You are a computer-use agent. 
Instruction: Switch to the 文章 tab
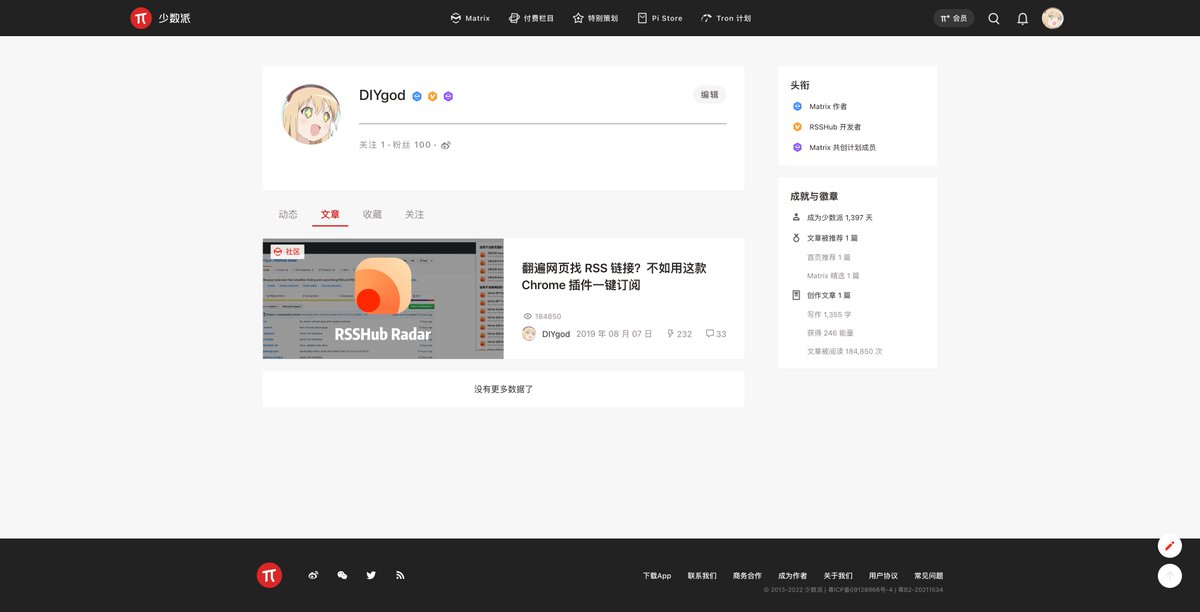[330, 215]
